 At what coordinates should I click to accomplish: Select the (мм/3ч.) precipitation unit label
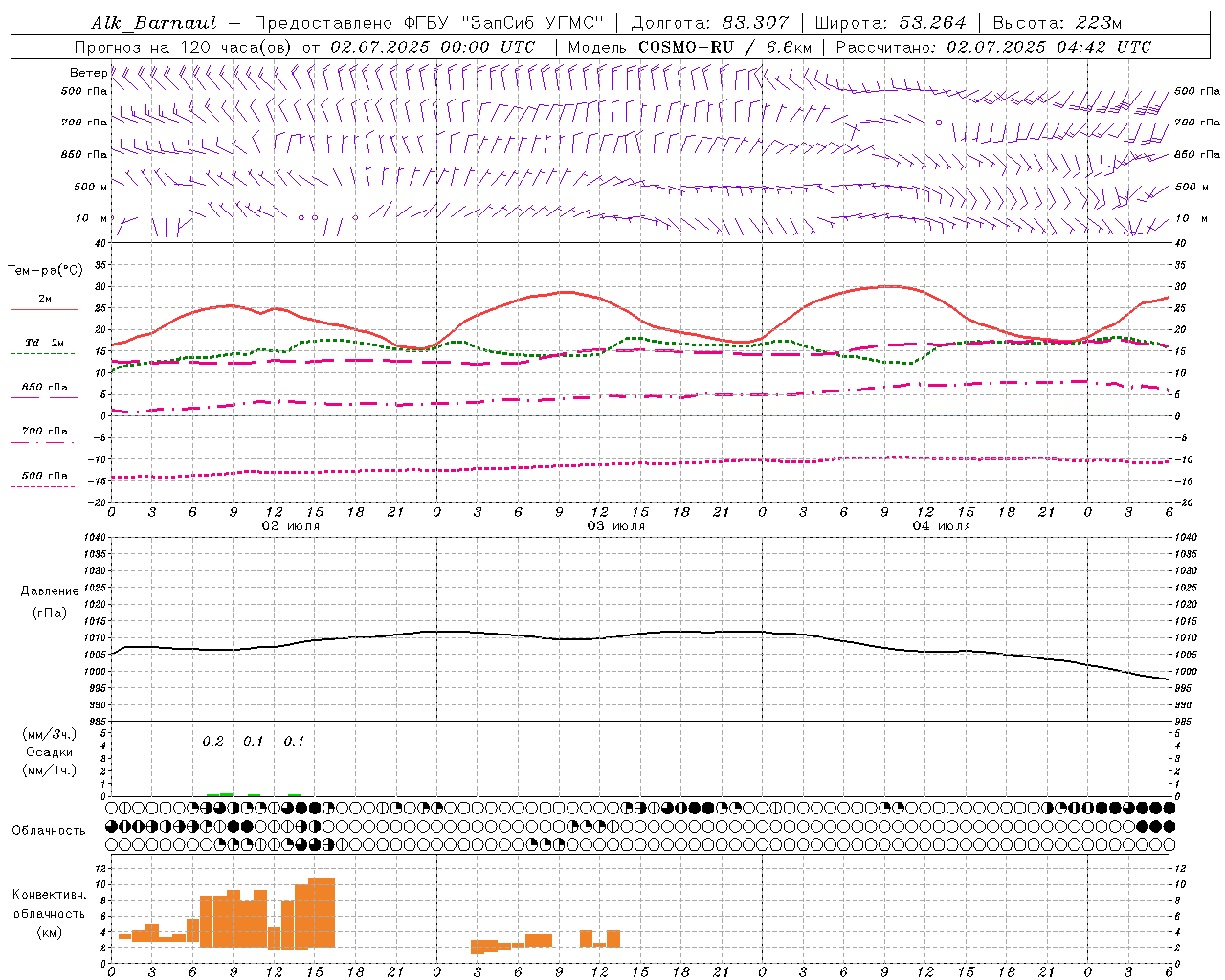point(50,734)
